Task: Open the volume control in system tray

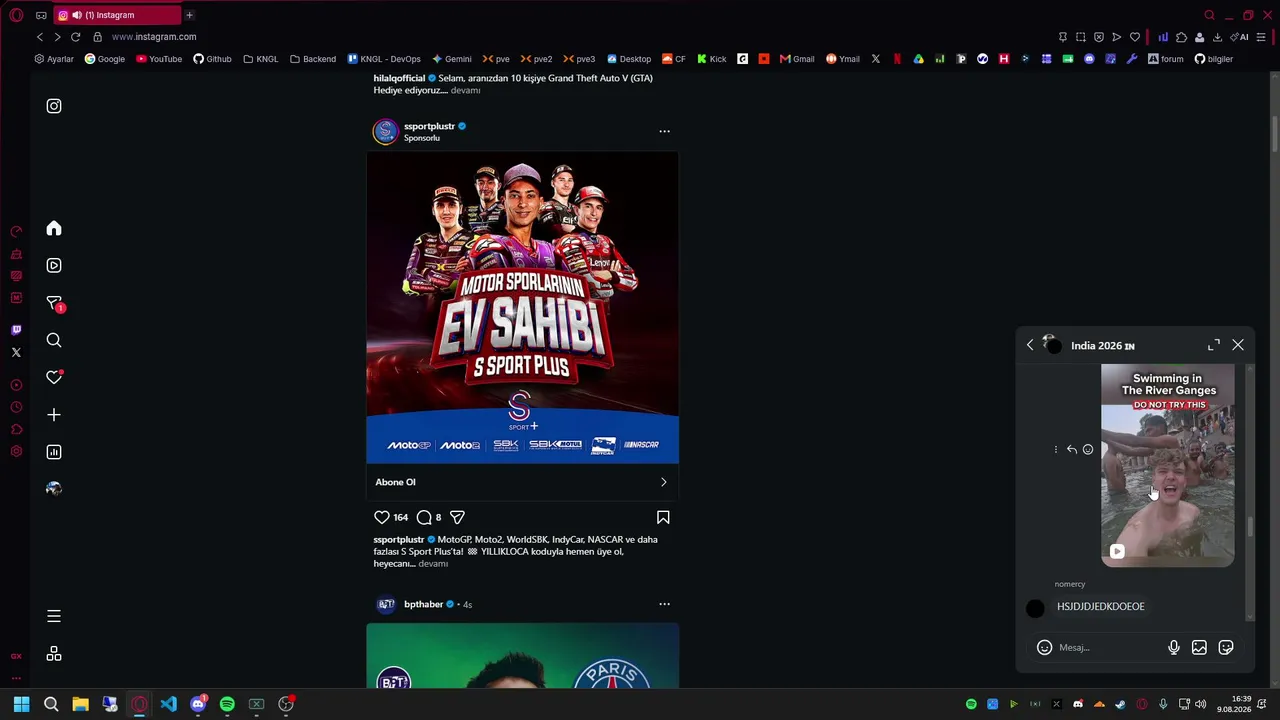Action: tap(1200, 704)
